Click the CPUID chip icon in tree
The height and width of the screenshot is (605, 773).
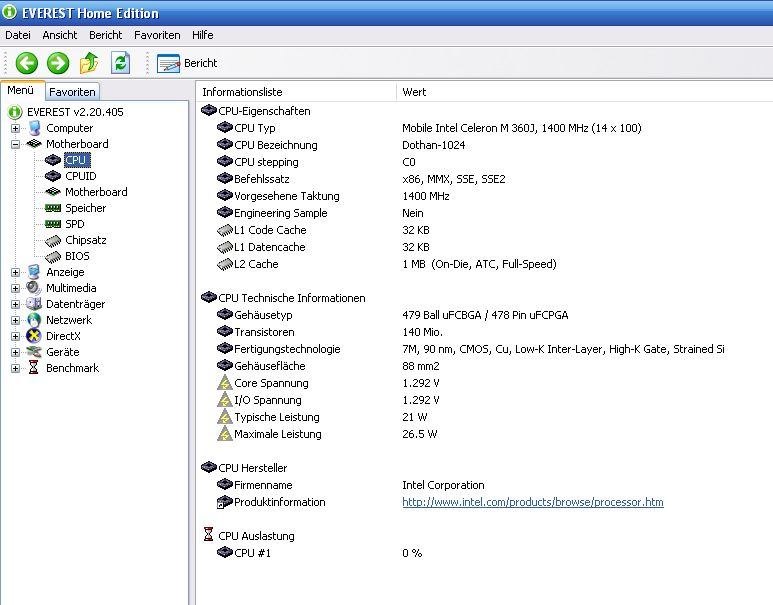click(53, 176)
